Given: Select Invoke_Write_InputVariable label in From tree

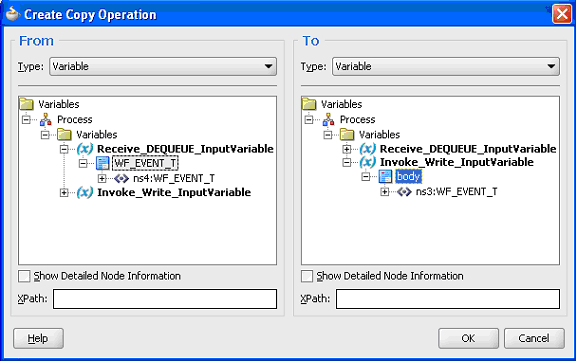Looking at the screenshot, I should (174, 192).
